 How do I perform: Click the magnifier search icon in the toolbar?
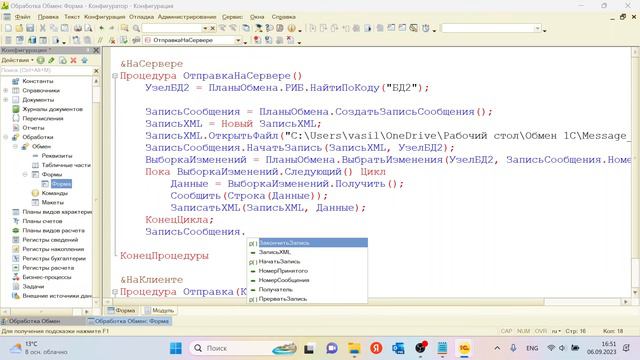click(136, 28)
